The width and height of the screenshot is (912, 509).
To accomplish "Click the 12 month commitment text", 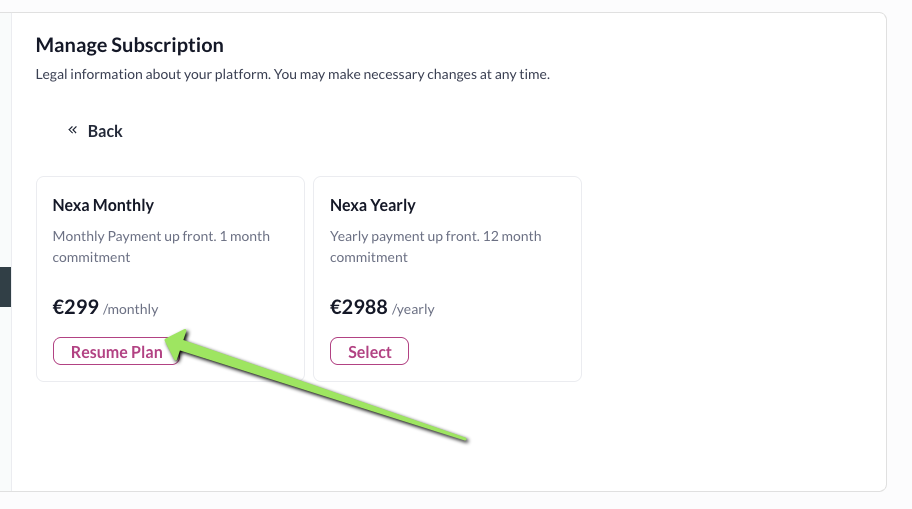I will [369, 257].
